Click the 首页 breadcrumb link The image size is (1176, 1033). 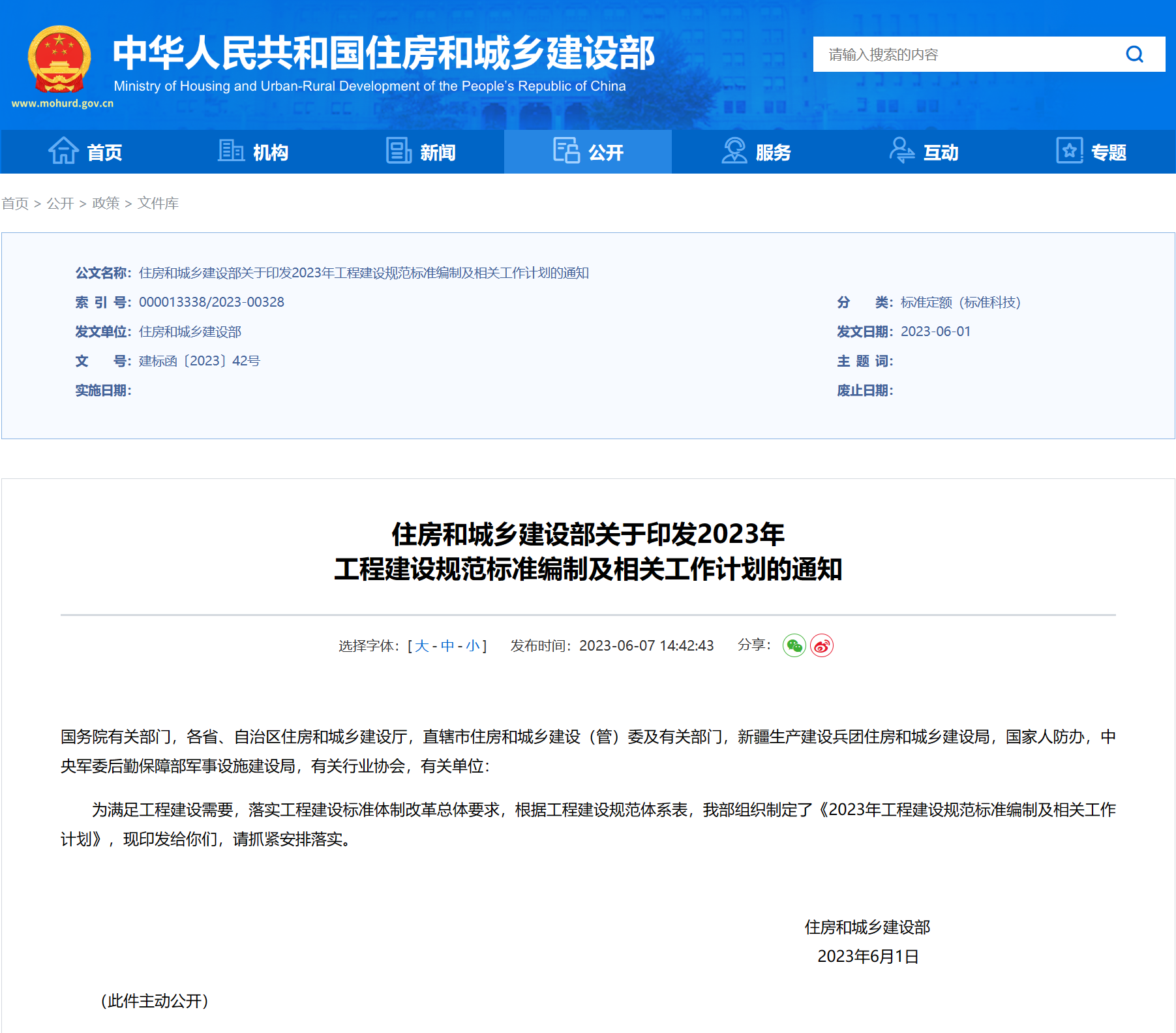click(x=15, y=203)
